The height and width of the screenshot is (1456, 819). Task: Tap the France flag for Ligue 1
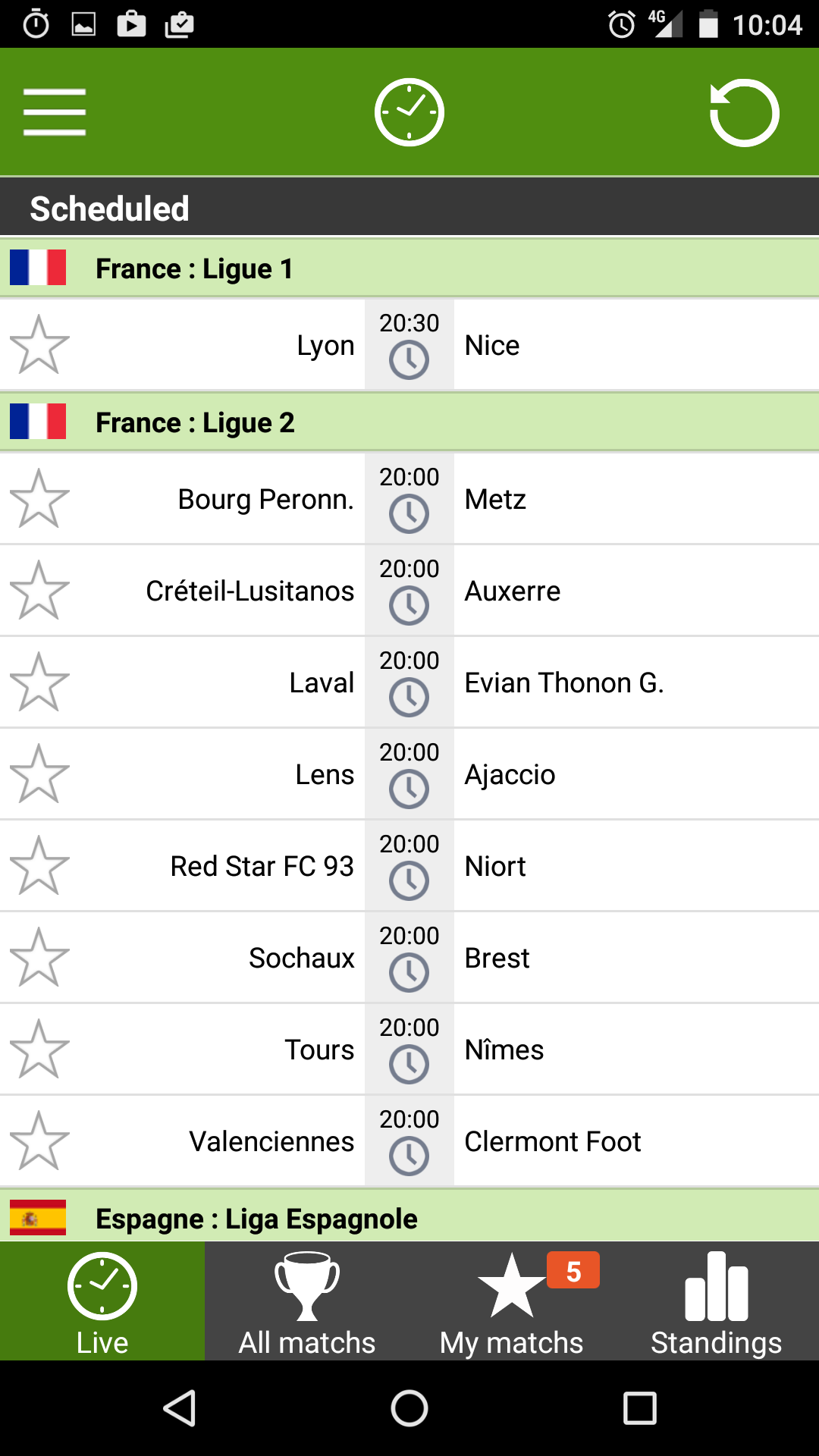point(38,268)
